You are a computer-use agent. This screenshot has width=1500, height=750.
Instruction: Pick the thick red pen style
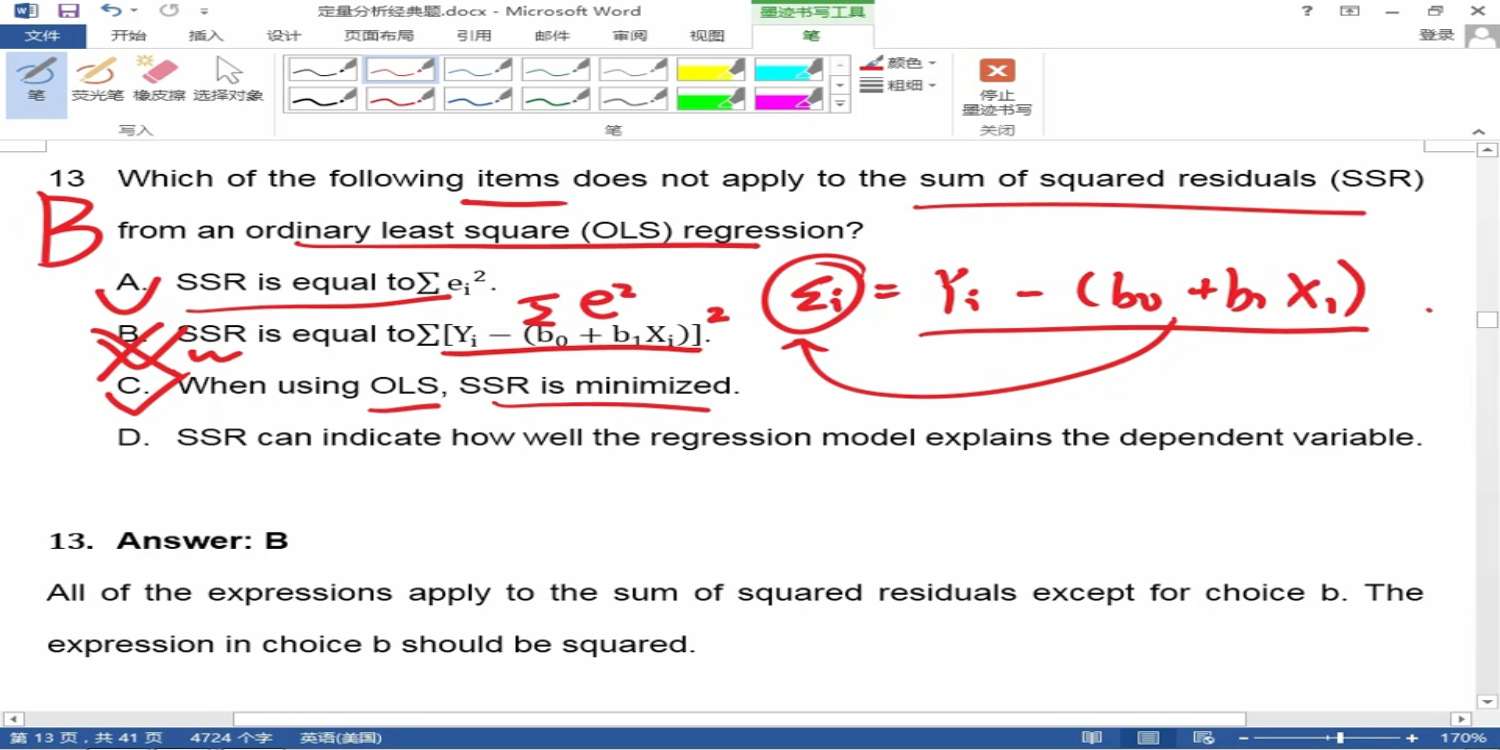pyautogui.click(x=401, y=99)
